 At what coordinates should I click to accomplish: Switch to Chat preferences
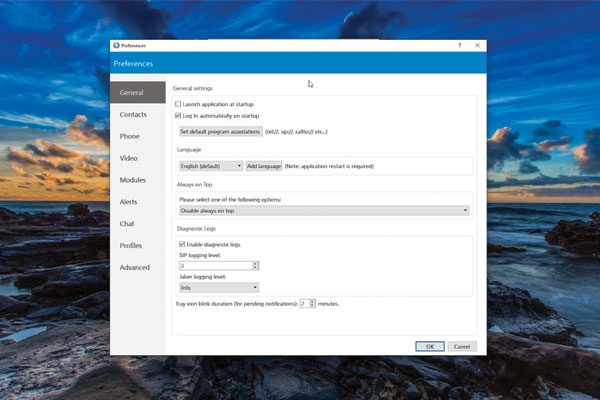[138, 223]
